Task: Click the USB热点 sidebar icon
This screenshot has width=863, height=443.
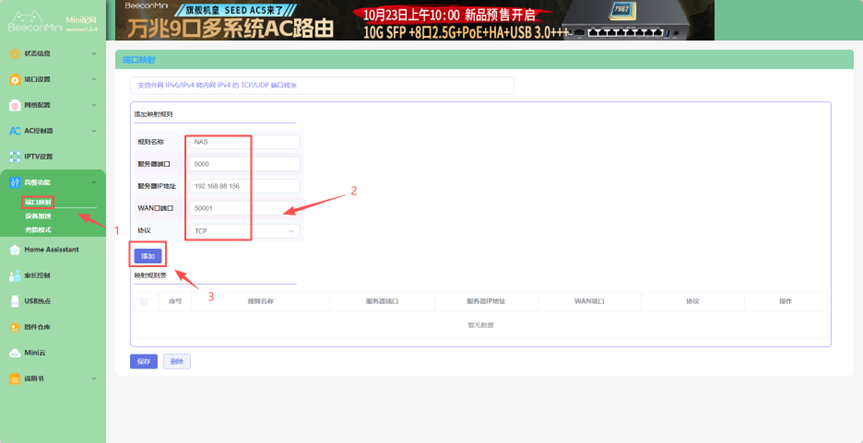Action: 14,301
